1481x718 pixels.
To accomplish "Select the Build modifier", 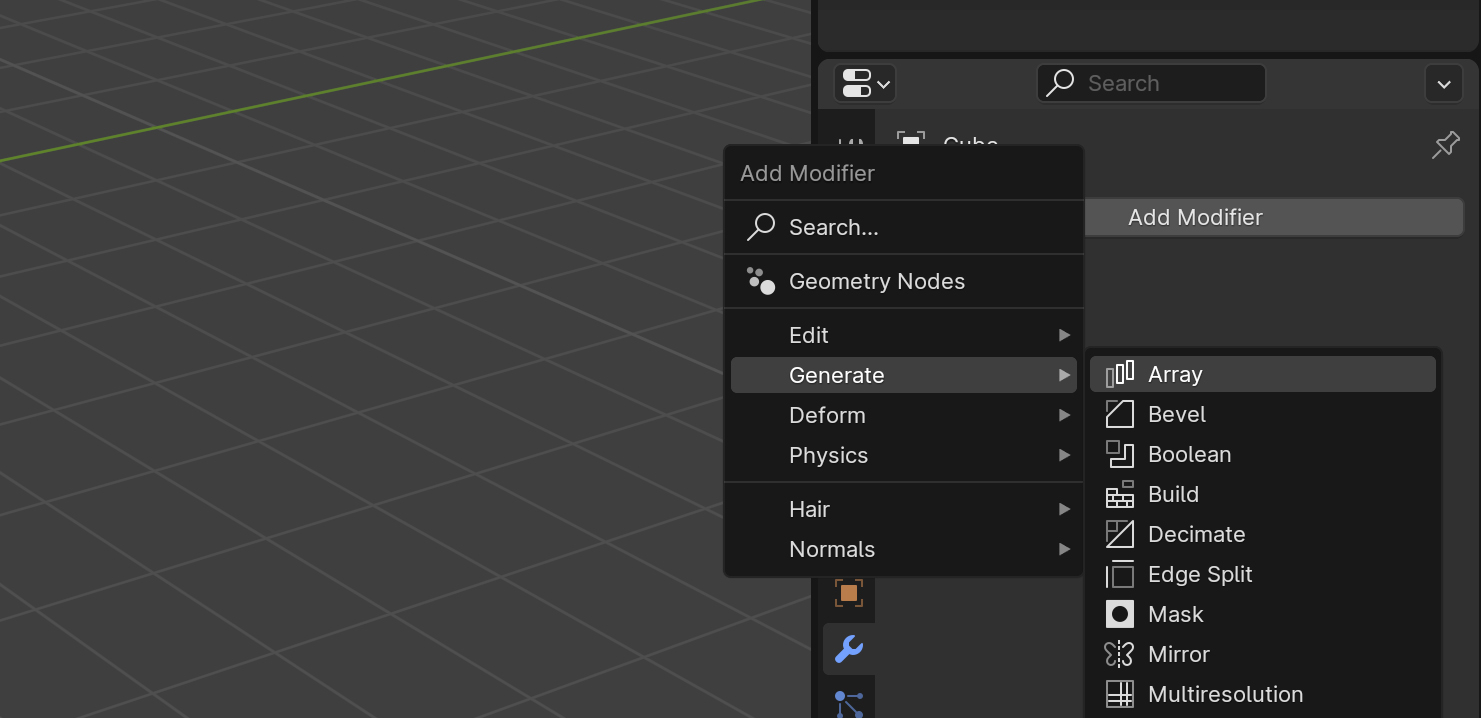I will [1262, 494].
